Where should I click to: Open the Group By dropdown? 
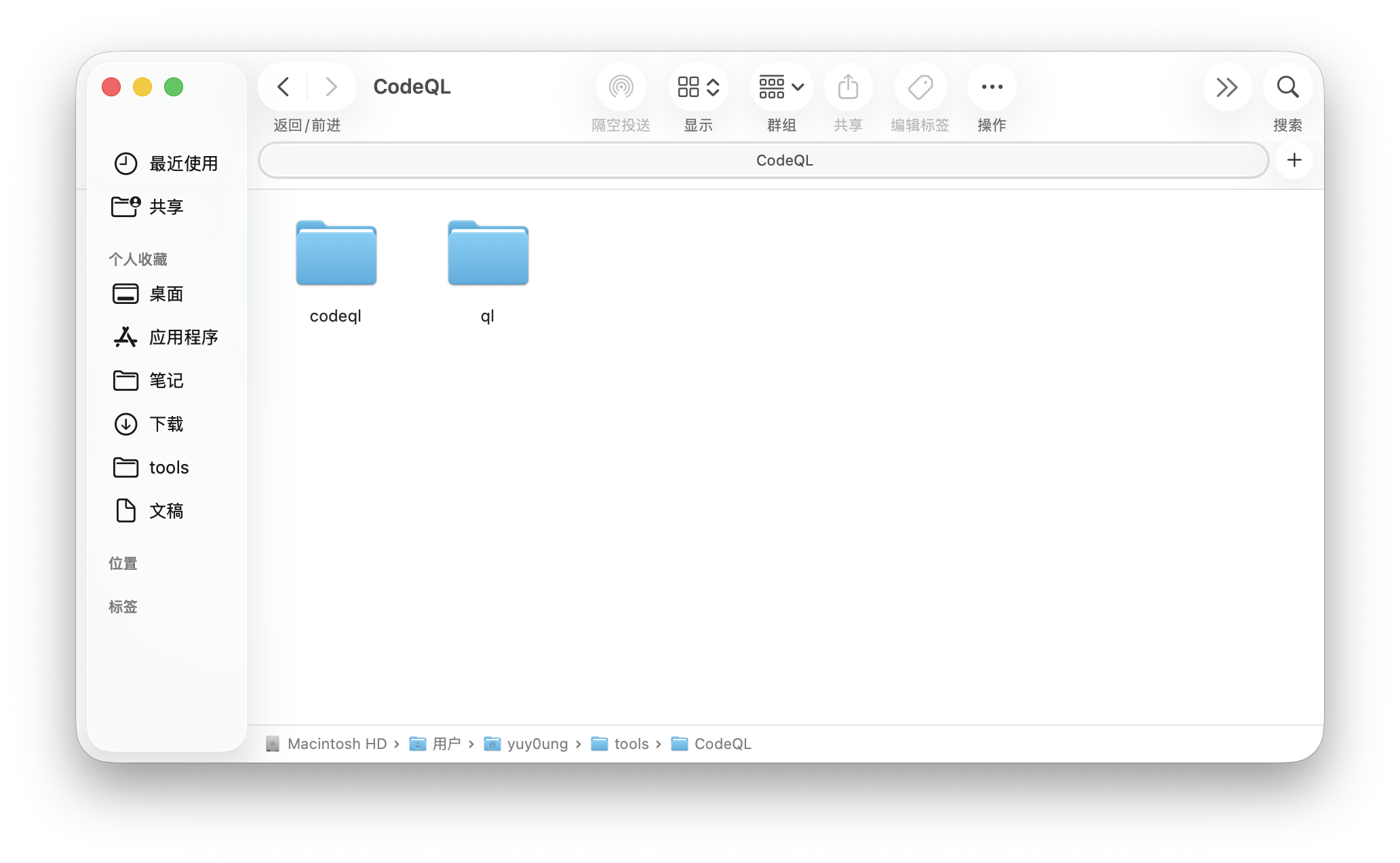pos(781,87)
